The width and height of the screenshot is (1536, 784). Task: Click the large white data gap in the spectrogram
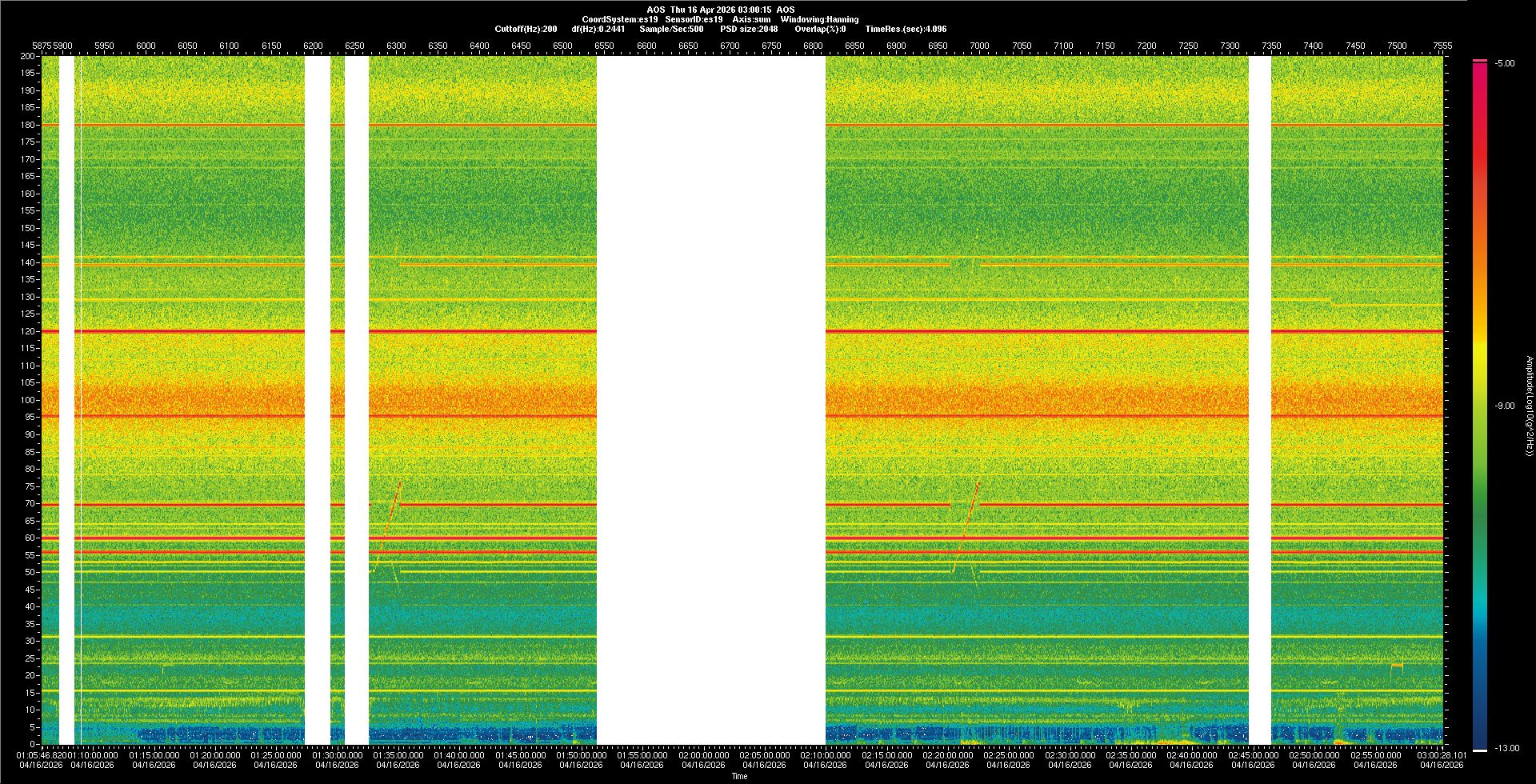coord(710,400)
